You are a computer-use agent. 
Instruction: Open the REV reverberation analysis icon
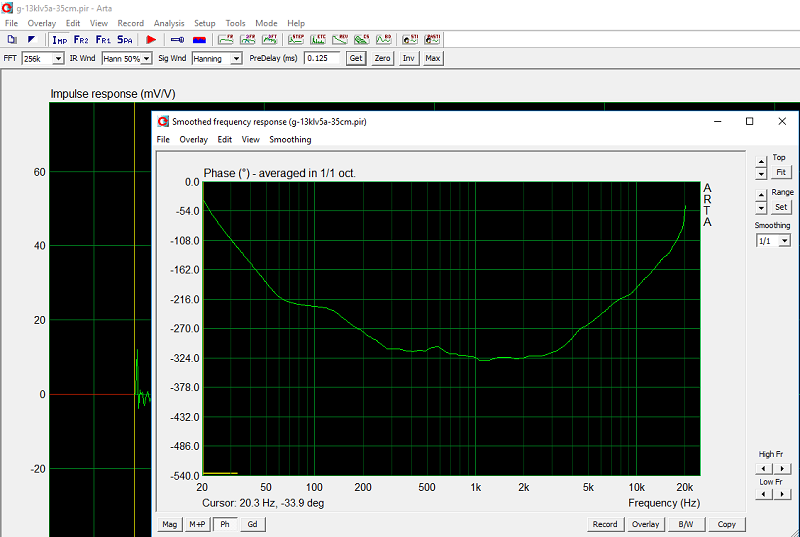340,39
